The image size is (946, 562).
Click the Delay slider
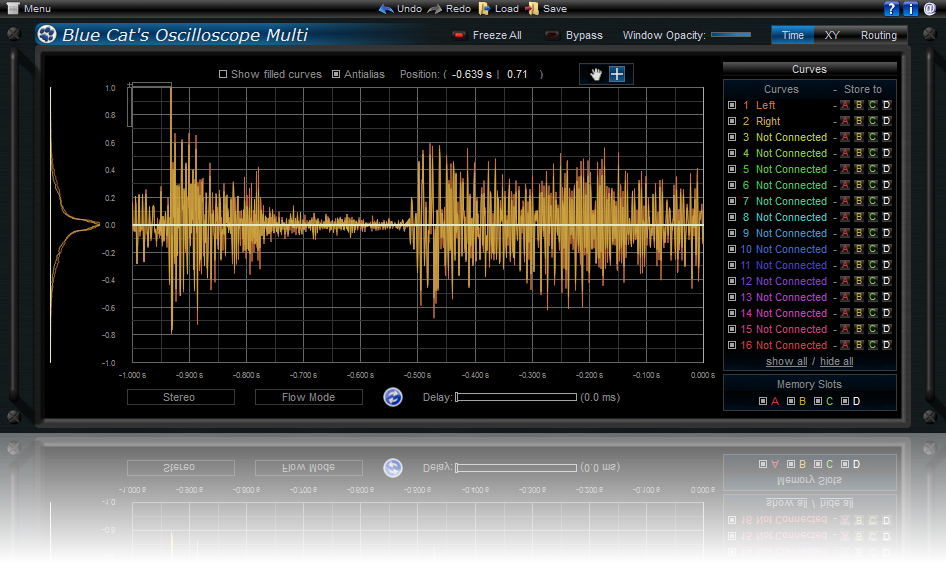pyautogui.click(x=516, y=397)
